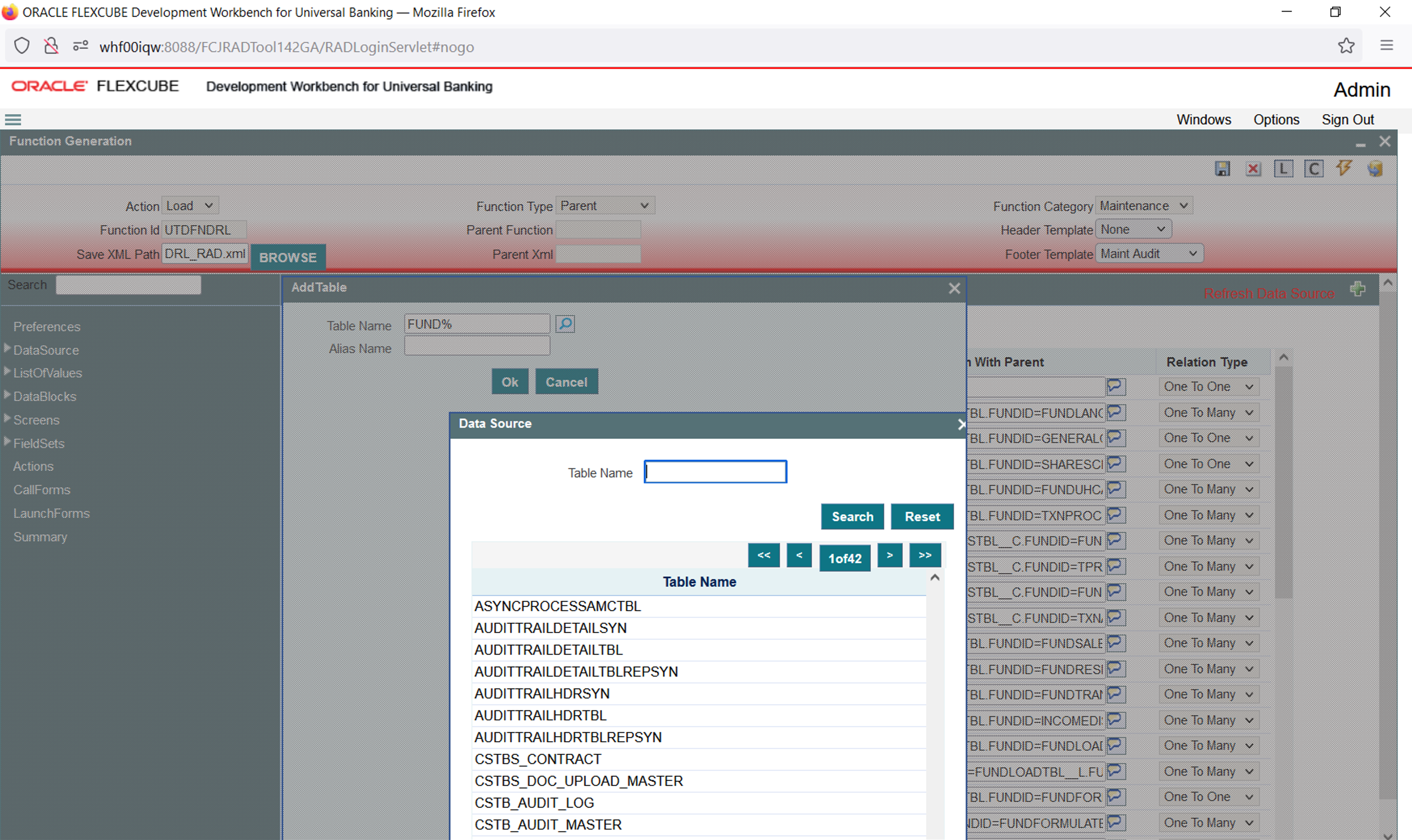
Task: Click the Search button in Data Source
Action: click(x=852, y=516)
